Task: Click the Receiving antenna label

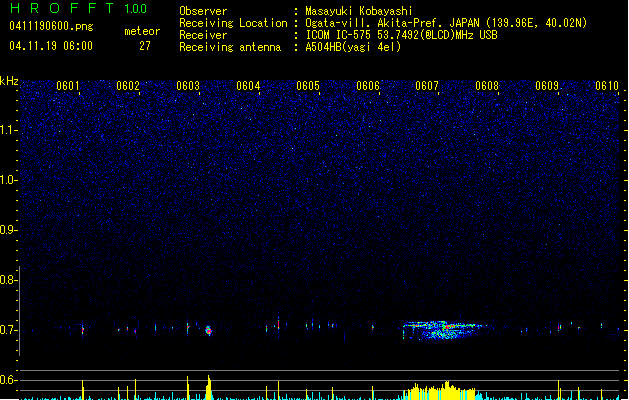Action: (230, 47)
